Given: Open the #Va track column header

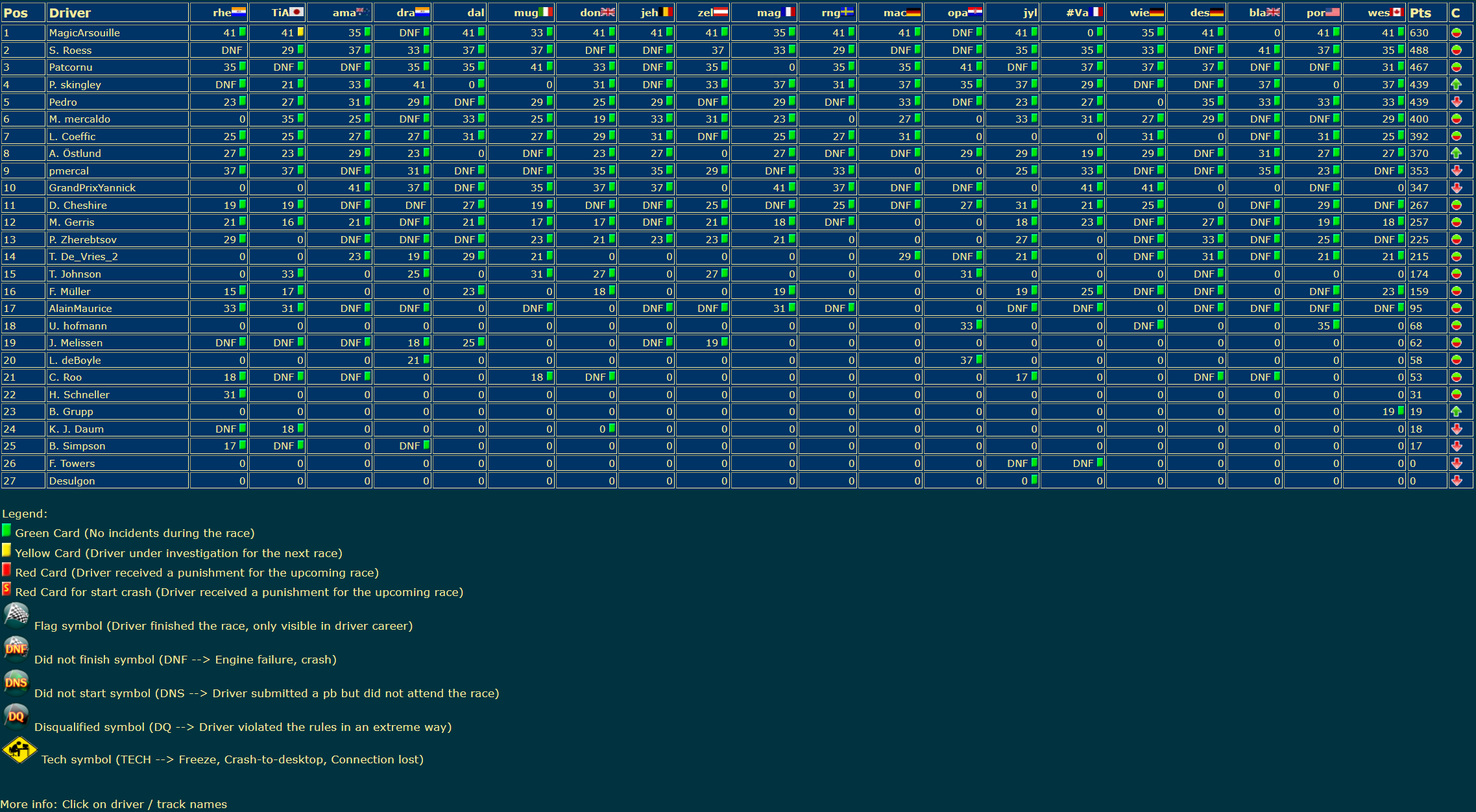Looking at the screenshot, I should tap(1077, 12).
